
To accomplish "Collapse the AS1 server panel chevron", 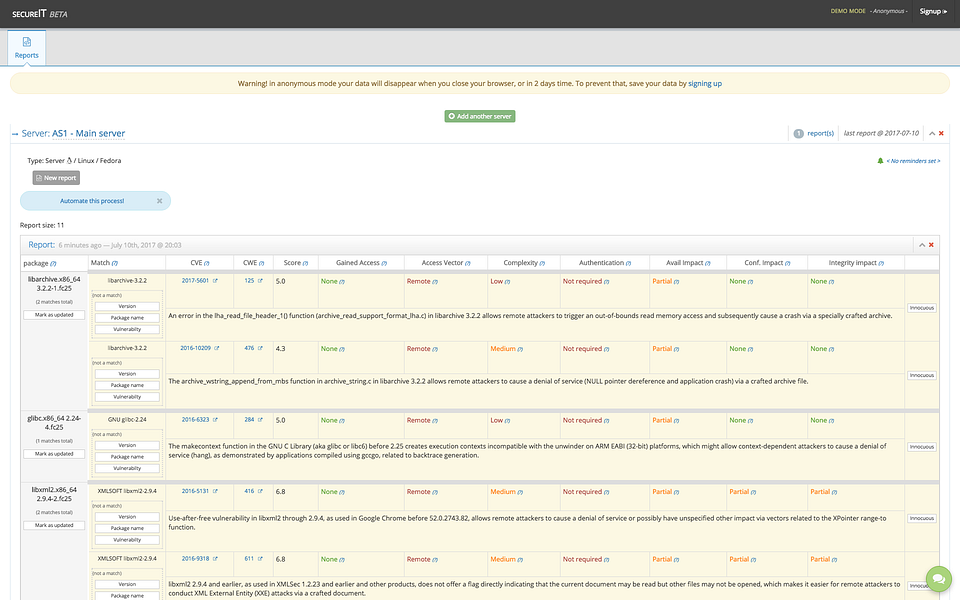I will click(x=932, y=133).
